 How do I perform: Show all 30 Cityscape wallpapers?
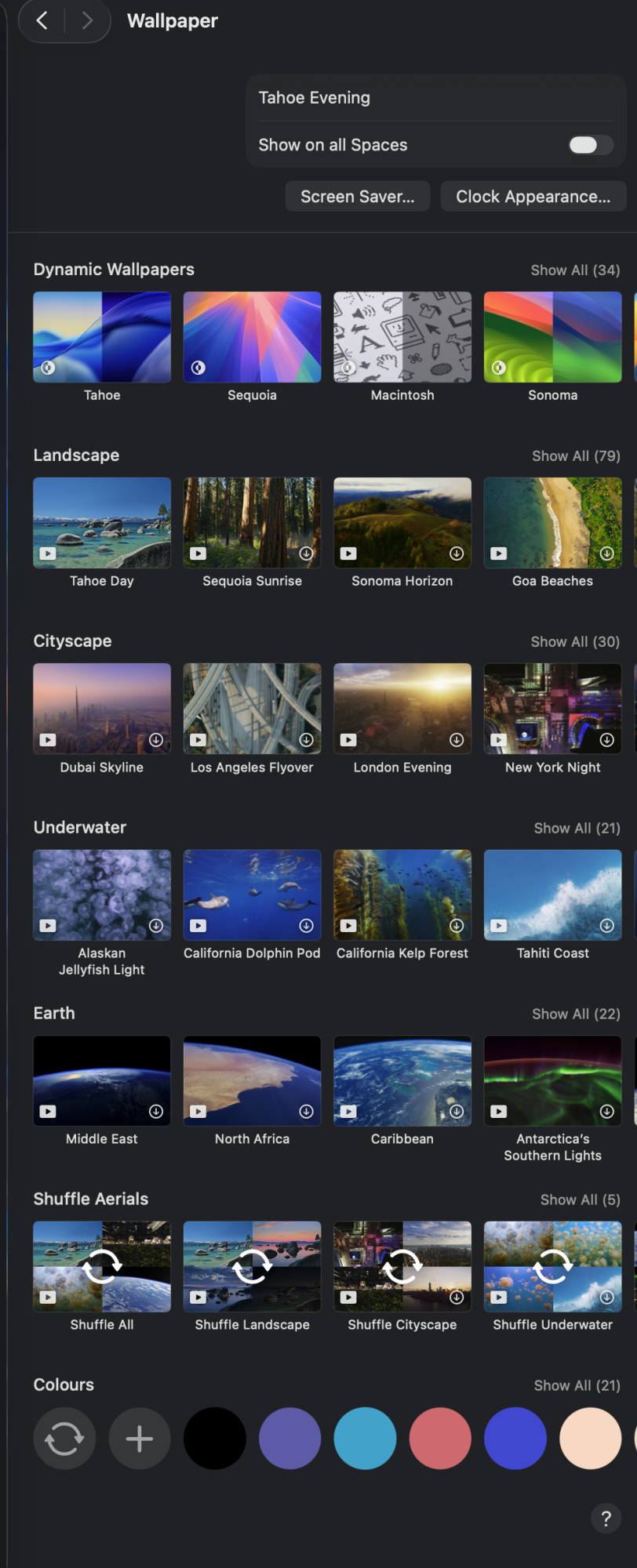point(575,641)
